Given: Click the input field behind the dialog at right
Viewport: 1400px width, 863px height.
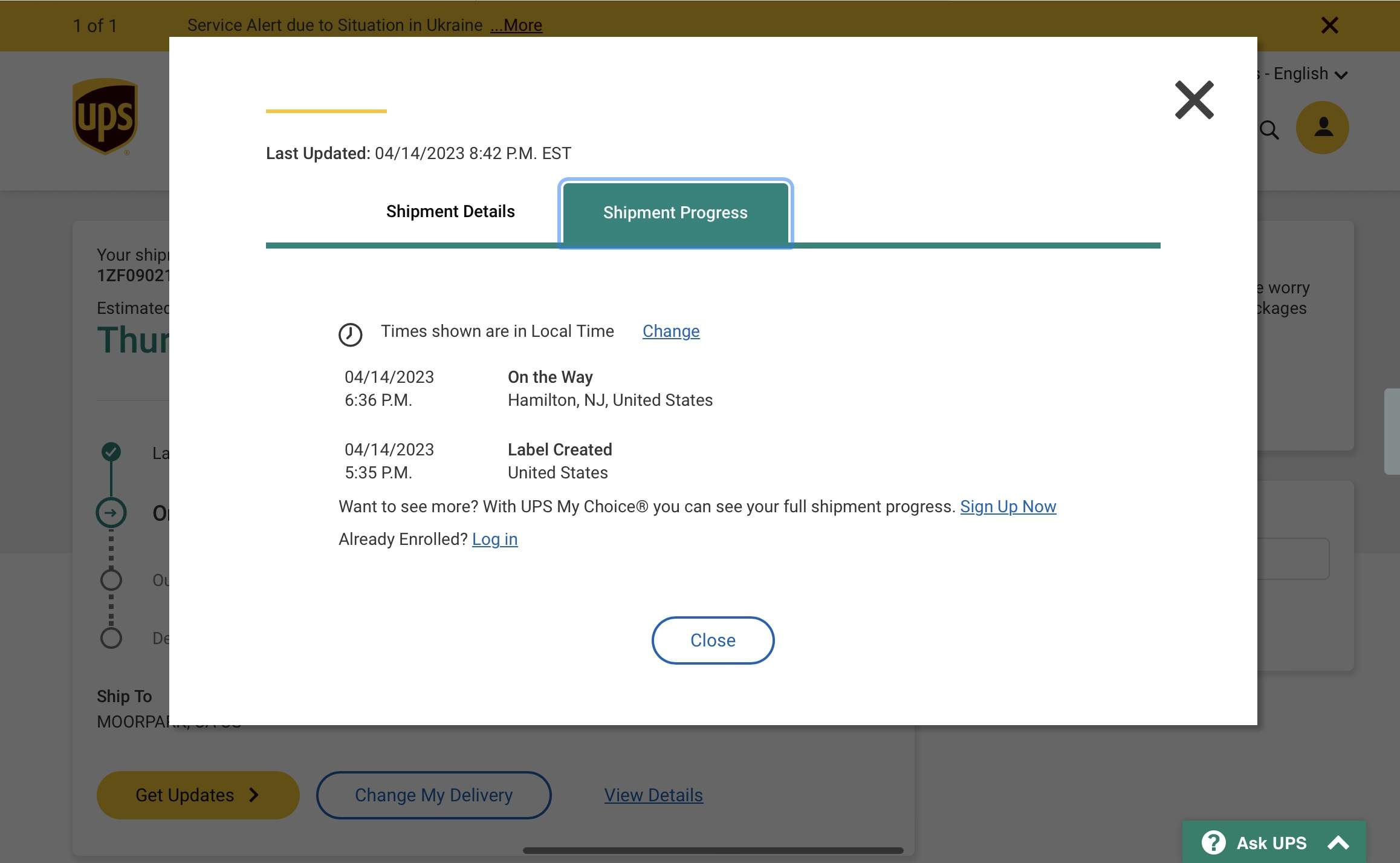Looking at the screenshot, I should coord(1293,559).
